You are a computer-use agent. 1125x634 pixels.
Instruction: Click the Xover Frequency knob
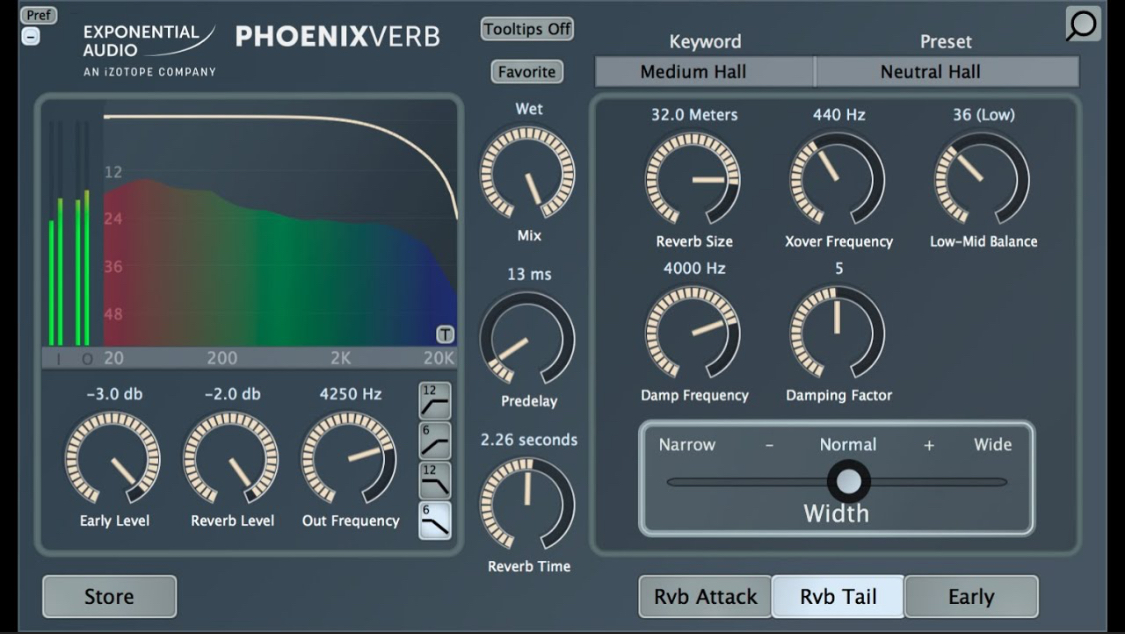pos(837,179)
